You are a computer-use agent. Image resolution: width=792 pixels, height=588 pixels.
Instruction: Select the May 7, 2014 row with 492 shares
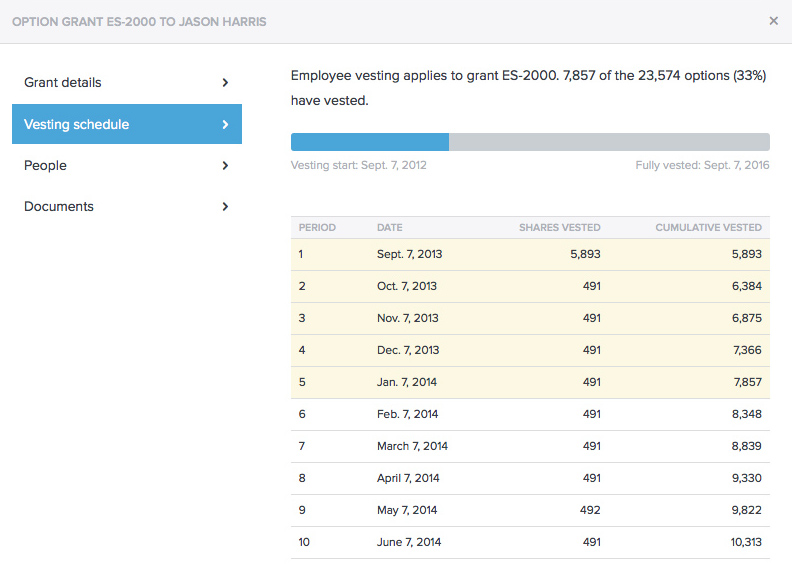[x=530, y=510]
